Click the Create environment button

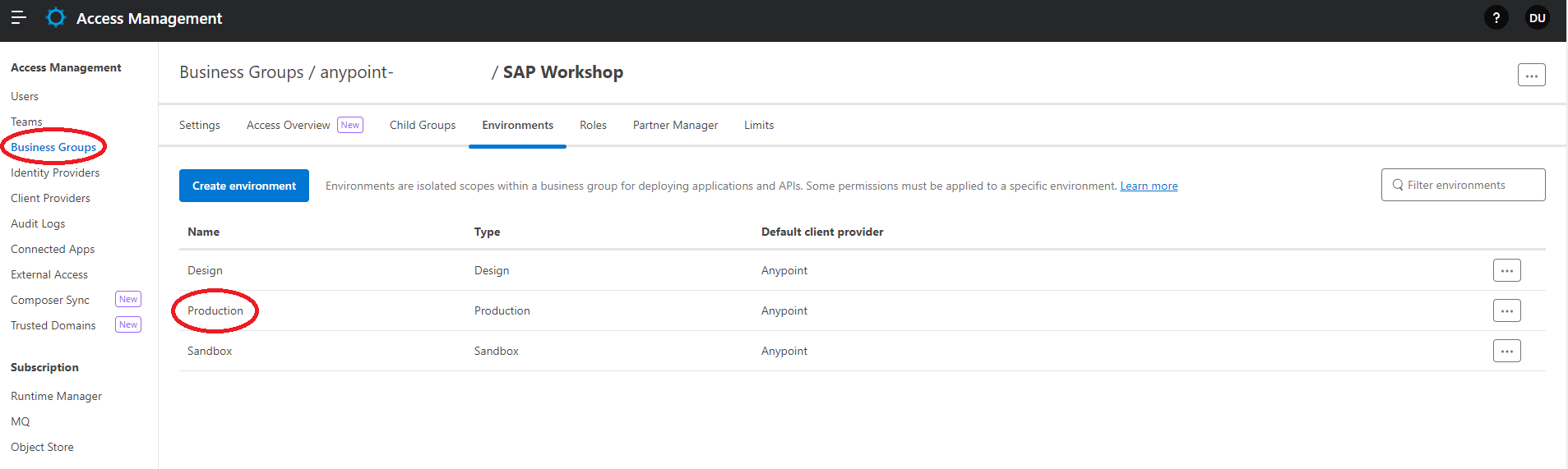244,186
